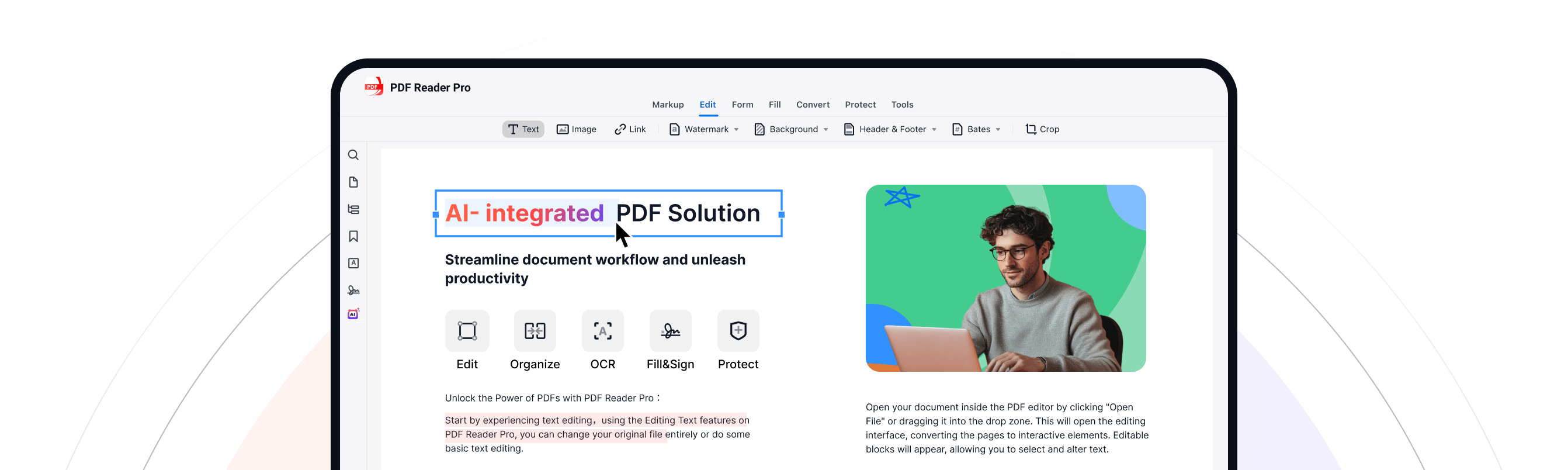Open the annotations panel sidebar icon
Image resolution: width=1568 pixels, height=470 pixels.
pos(353,263)
